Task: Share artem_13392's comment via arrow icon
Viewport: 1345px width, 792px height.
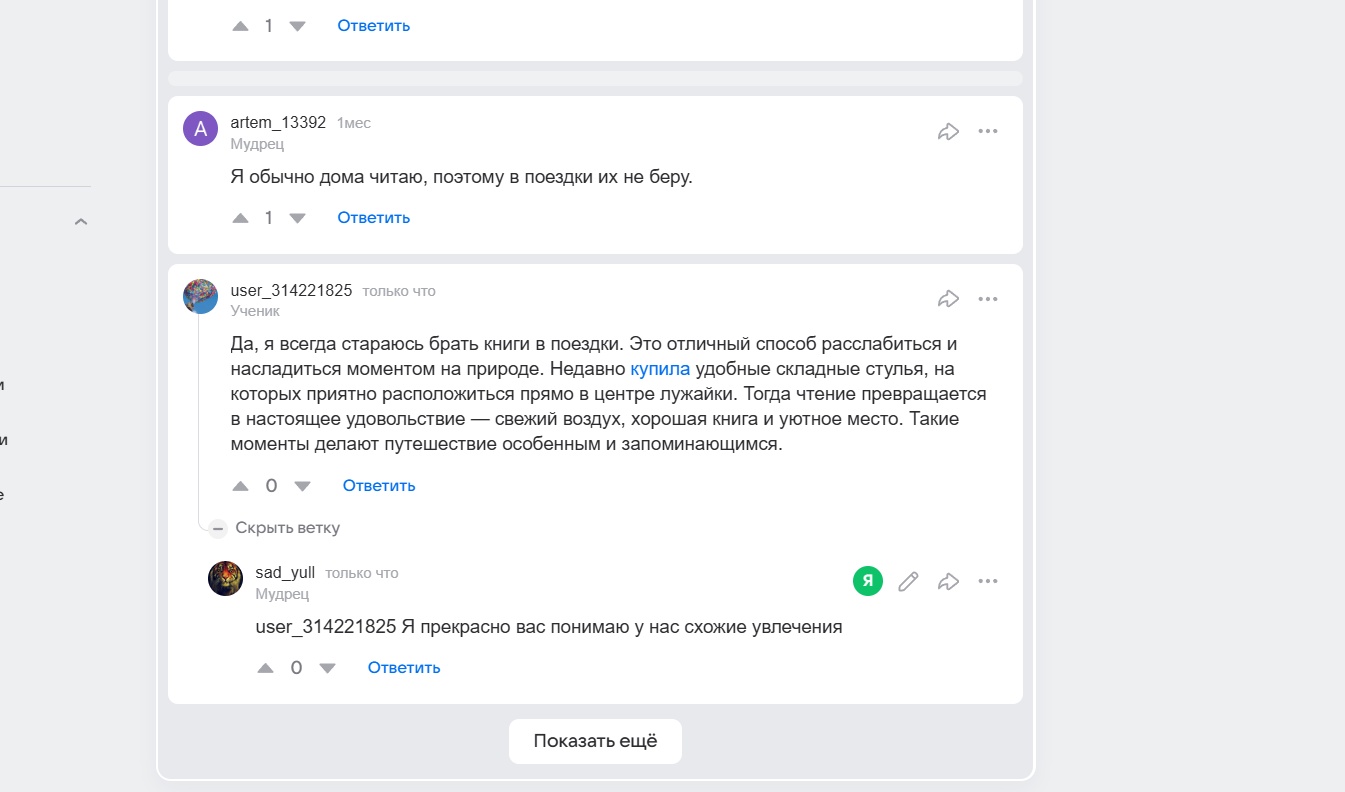Action: click(x=948, y=130)
